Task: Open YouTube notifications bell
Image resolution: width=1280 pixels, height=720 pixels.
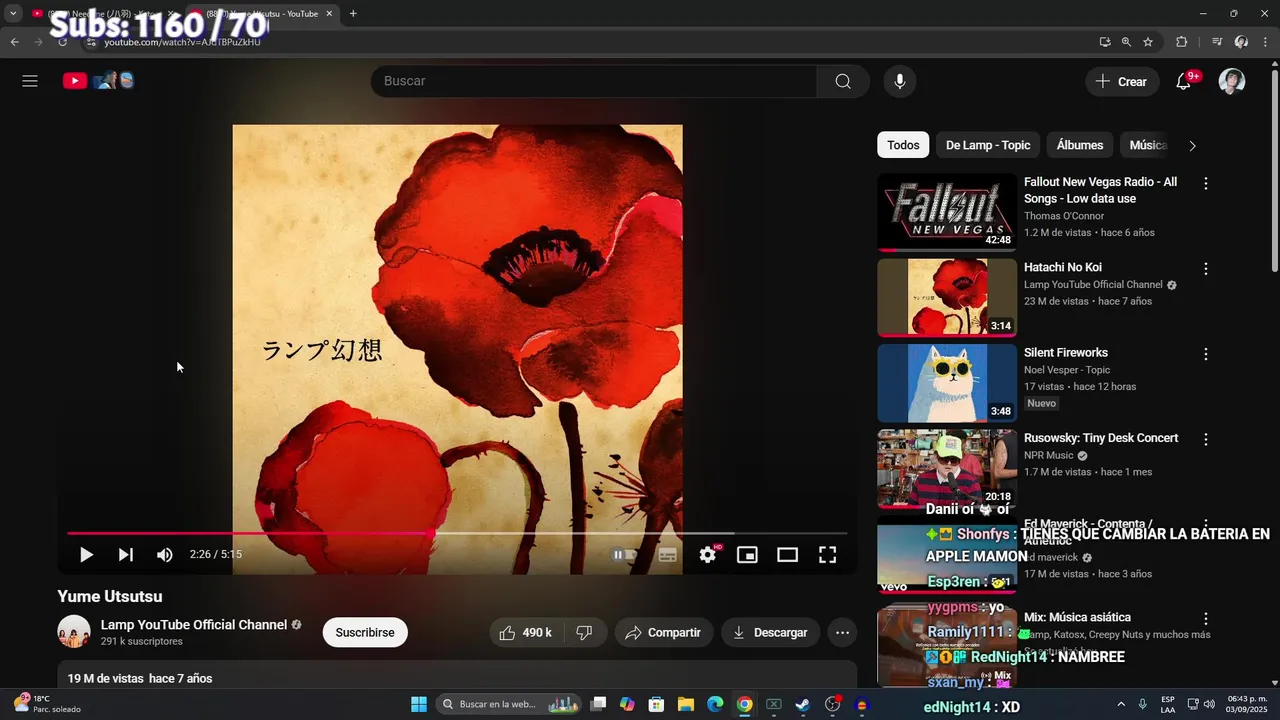Action: point(1184,81)
